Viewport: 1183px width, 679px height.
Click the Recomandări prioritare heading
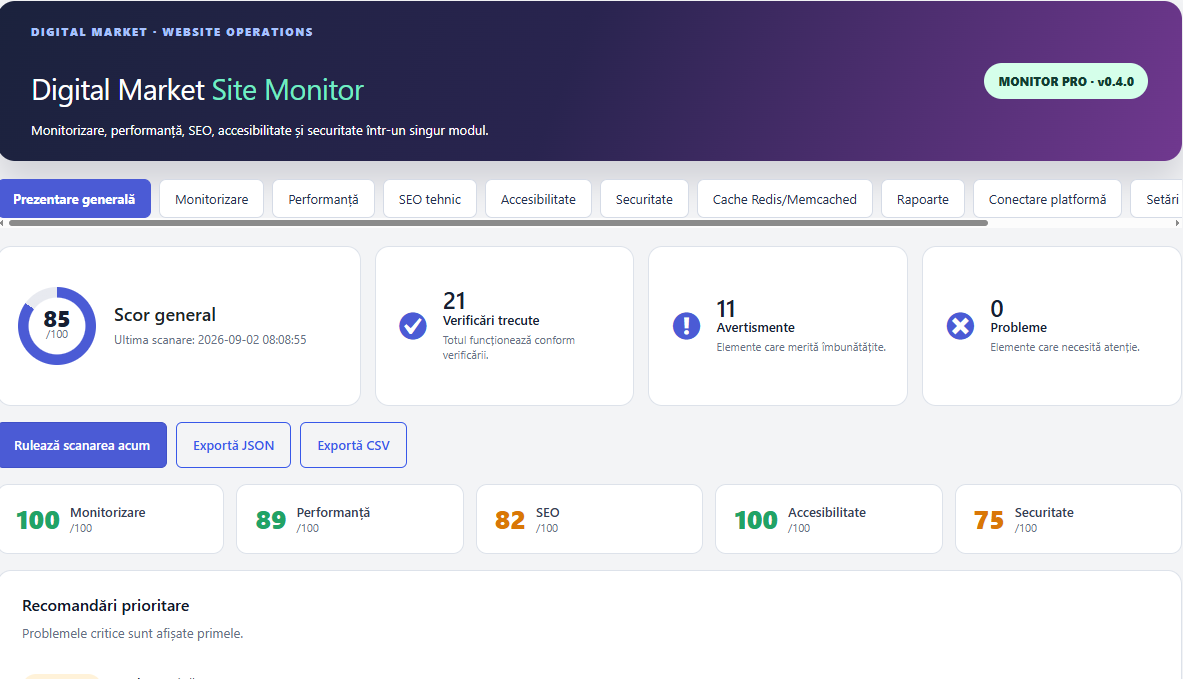tap(106, 606)
